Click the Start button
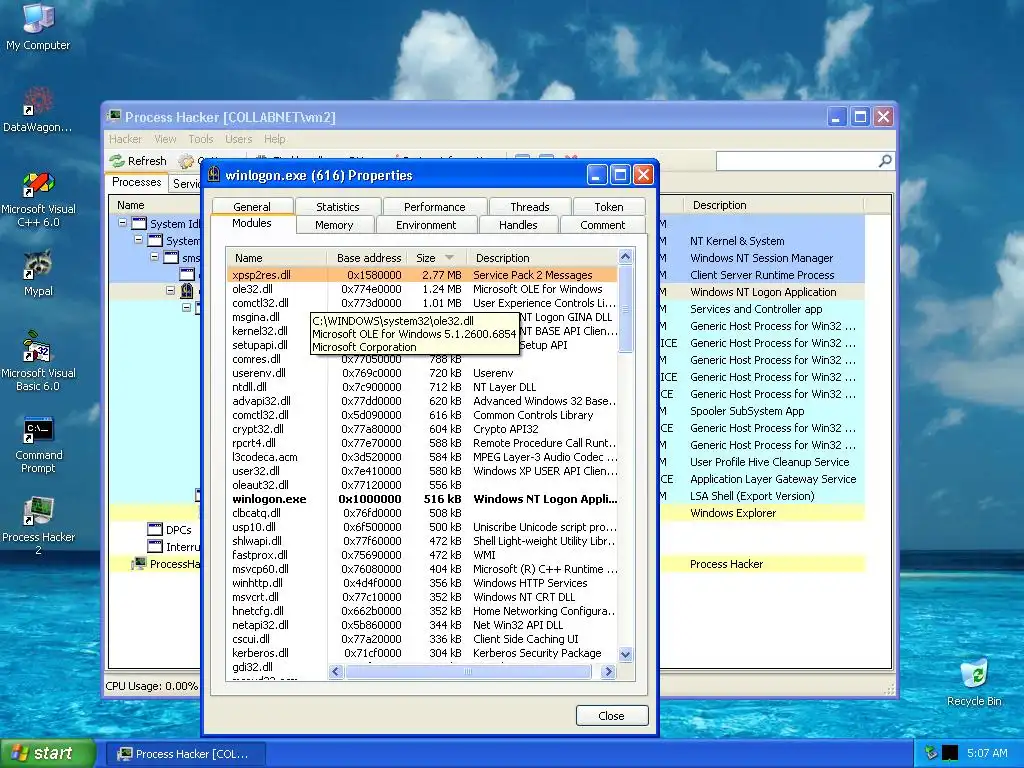 tap(48, 753)
